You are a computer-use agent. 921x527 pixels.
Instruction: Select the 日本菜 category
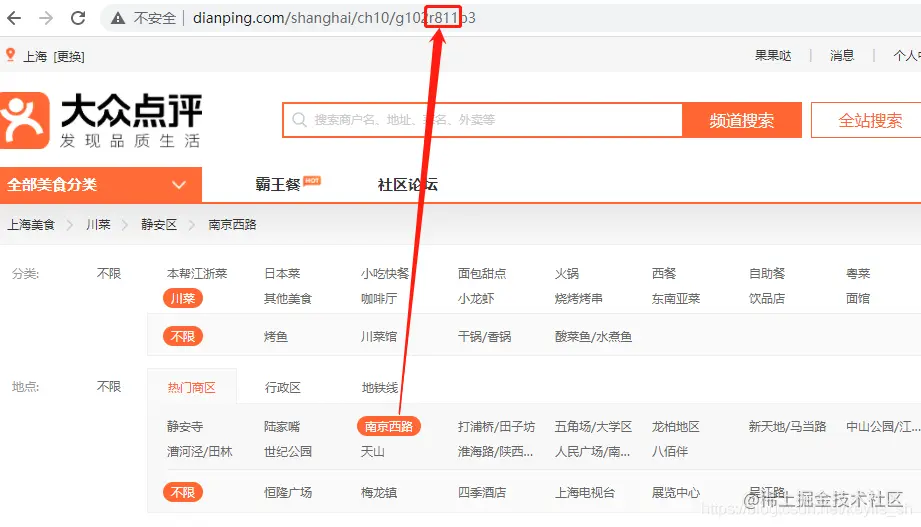(282, 273)
